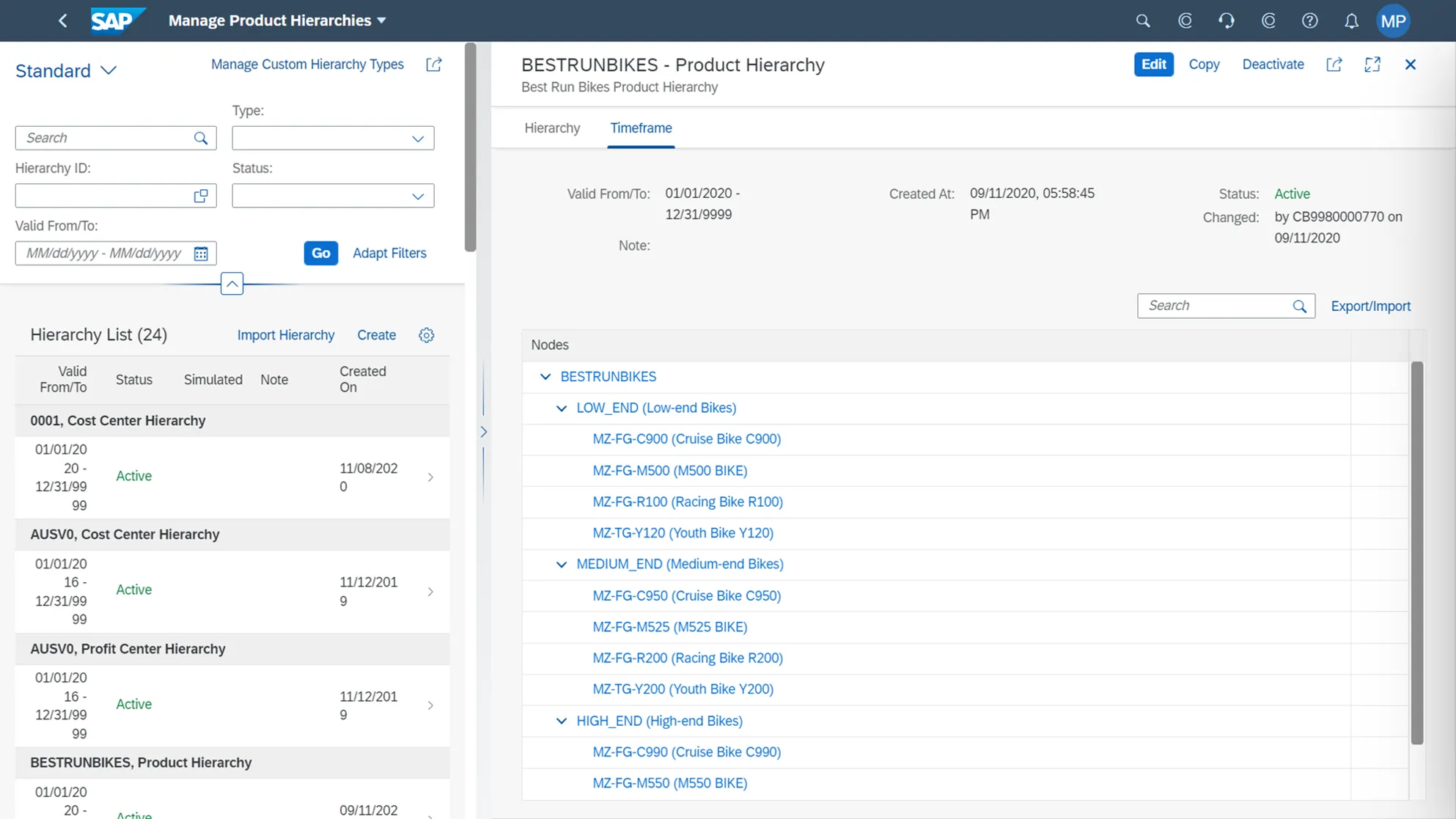The width and height of the screenshot is (1456, 819).
Task: Click the Nodes table vertical scrollbar
Action: click(x=1416, y=553)
